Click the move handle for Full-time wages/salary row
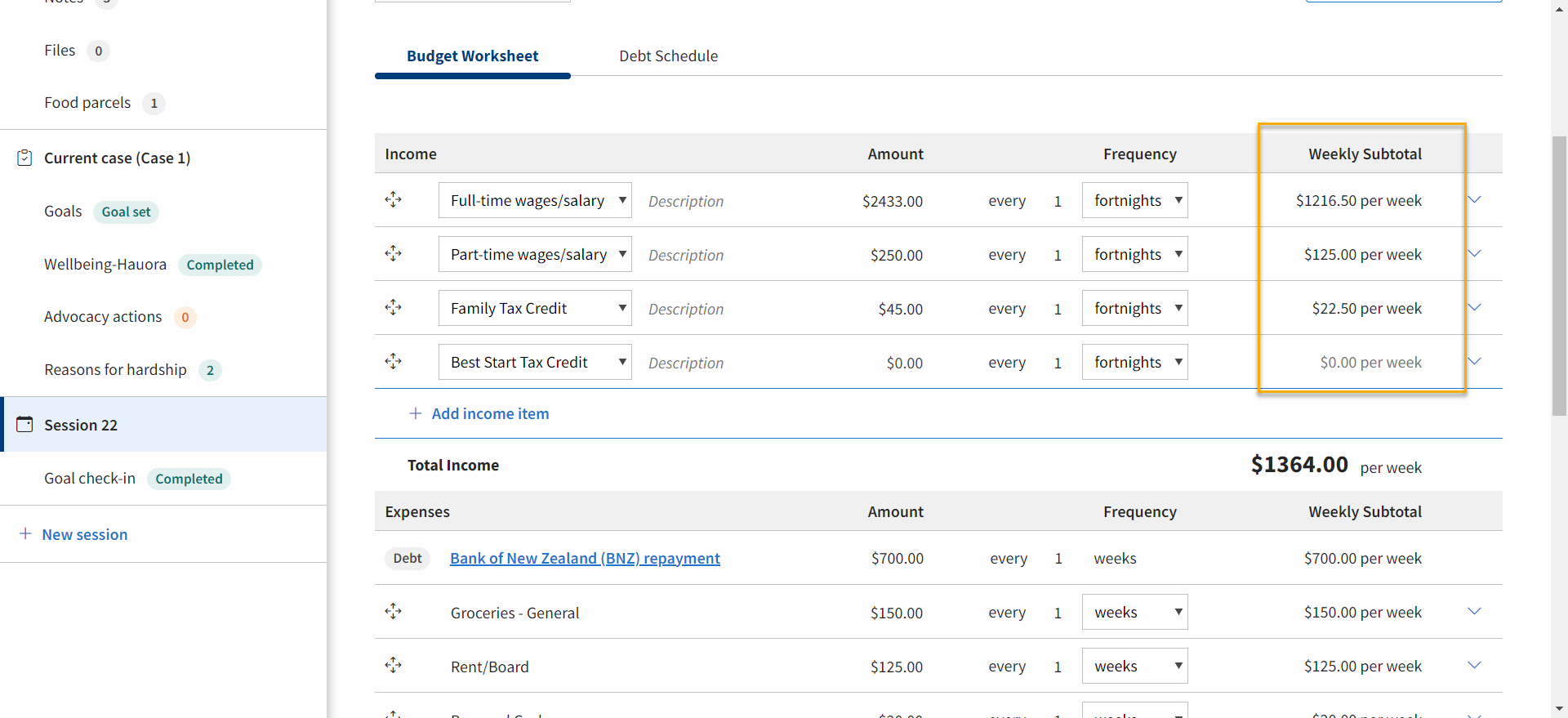 [393, 199]
